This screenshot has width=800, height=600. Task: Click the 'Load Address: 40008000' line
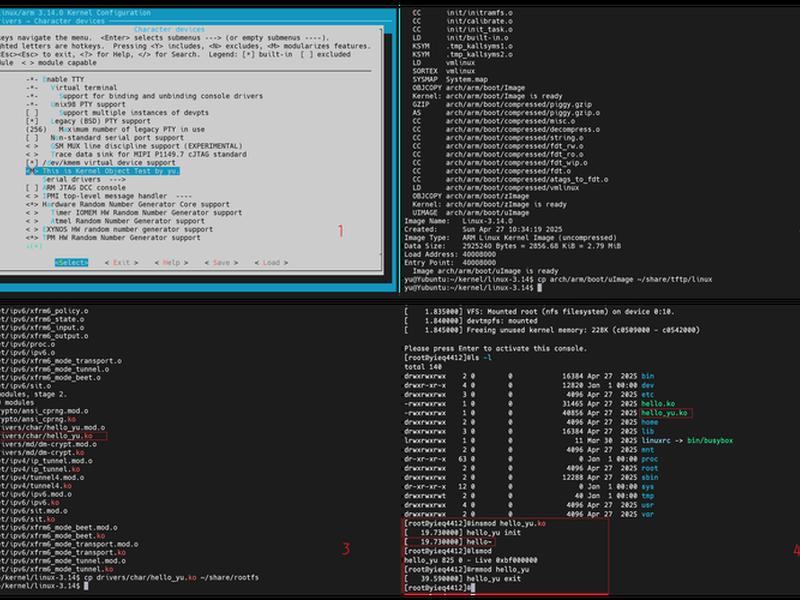point(450,254)
